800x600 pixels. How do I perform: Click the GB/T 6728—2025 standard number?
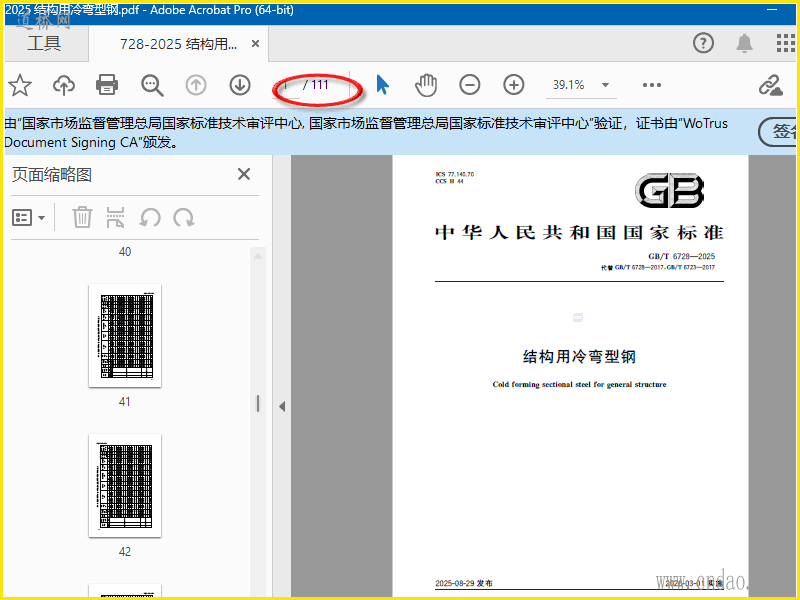pos(682,256)
